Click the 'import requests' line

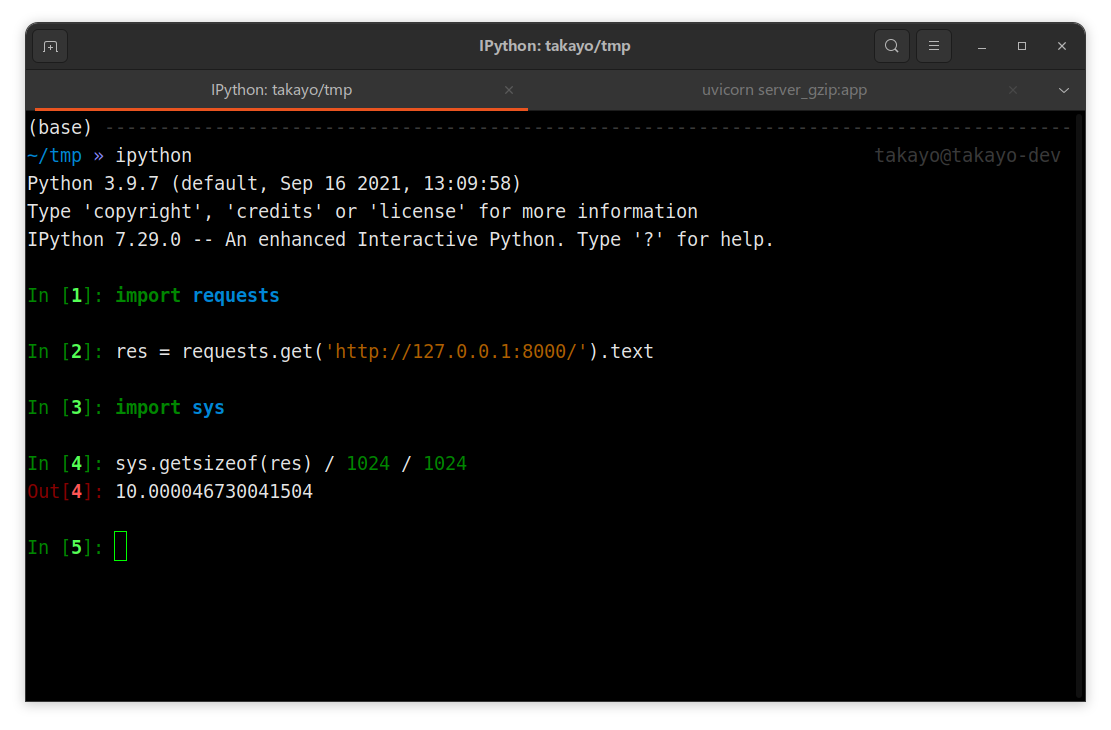197,296
